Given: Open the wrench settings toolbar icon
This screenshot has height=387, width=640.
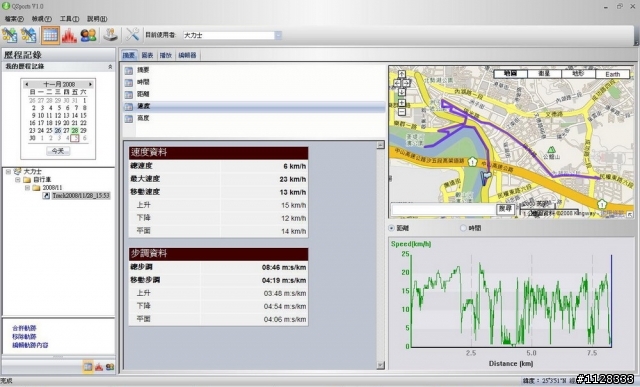Looking at the screenshot, I should point(132,35).
